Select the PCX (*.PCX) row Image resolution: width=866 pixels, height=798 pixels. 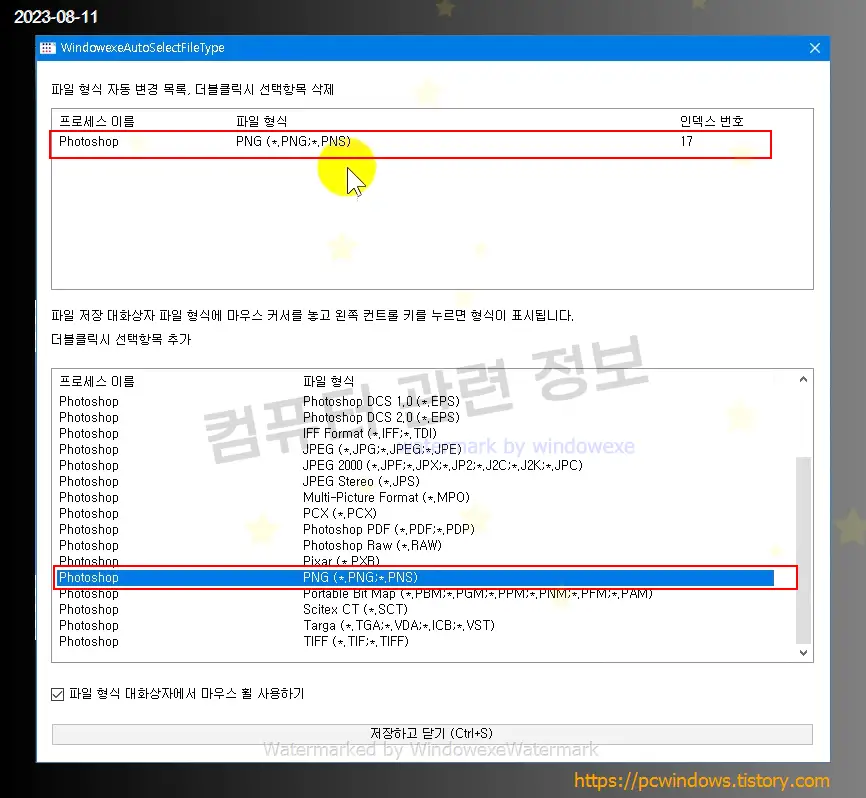pyautogui.click(x=416, y=514)
